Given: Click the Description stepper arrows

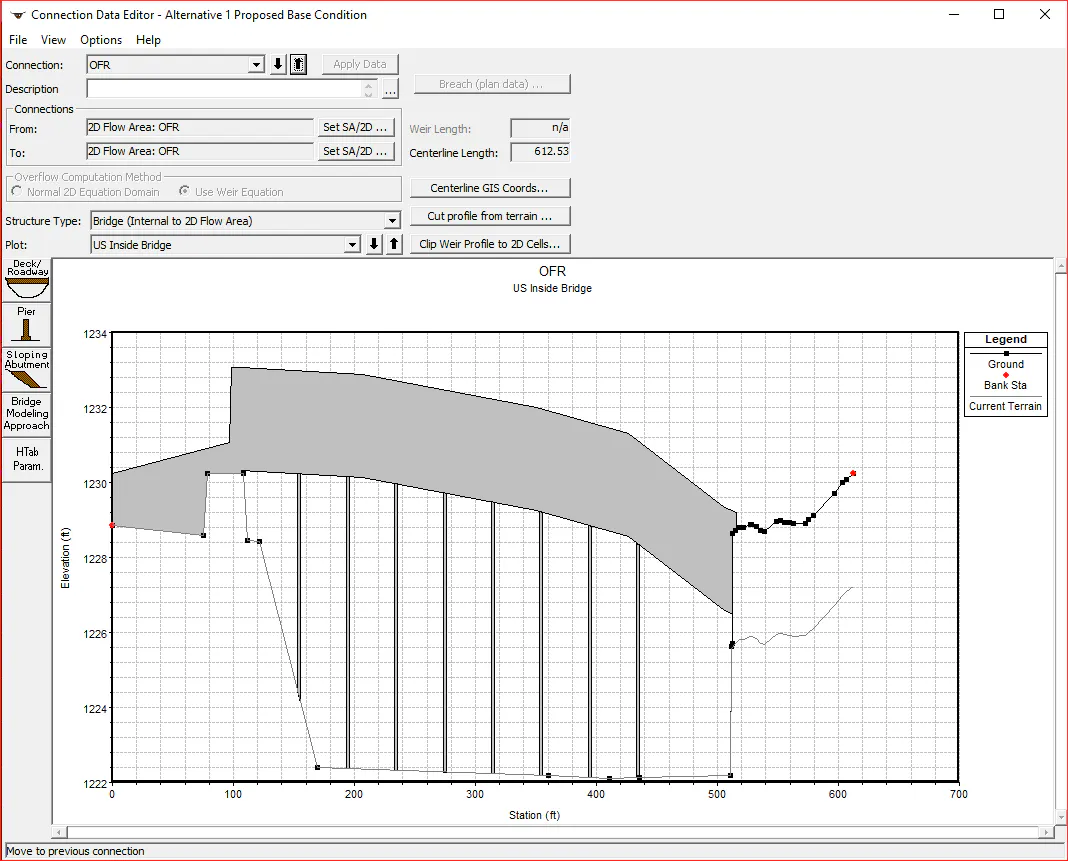Looking at the screenshot, I should coord(368,89).
